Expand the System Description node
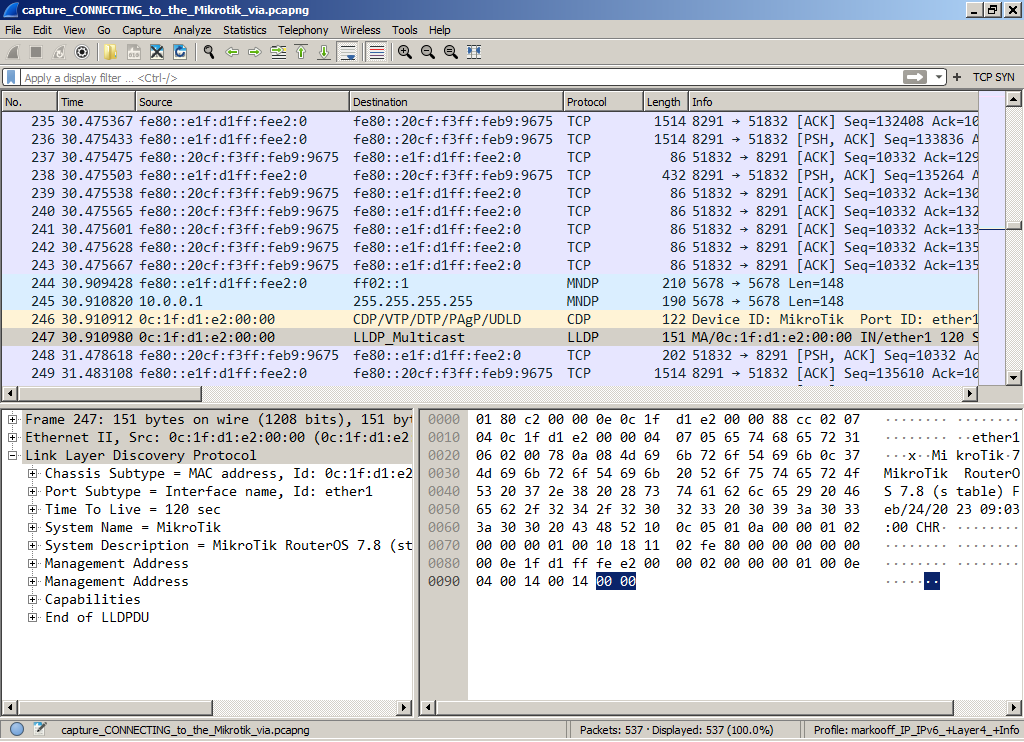 tap(32, 545)
